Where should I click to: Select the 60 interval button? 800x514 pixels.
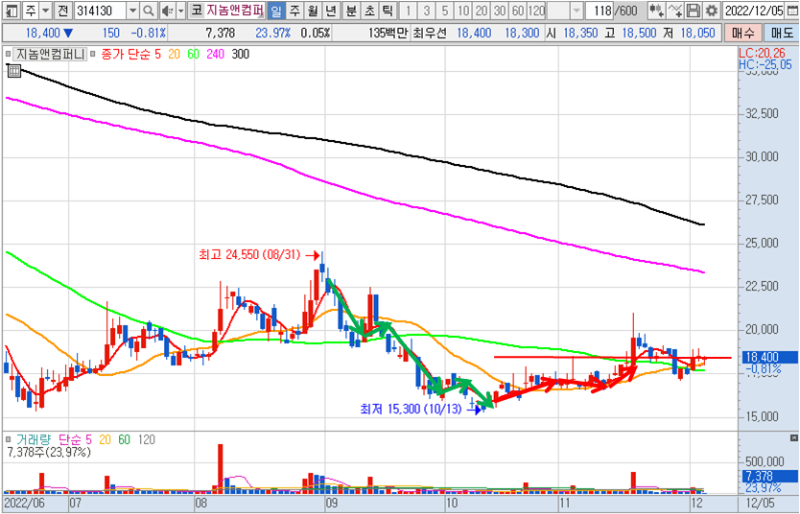pyautogui.click(x=518, y=10)
